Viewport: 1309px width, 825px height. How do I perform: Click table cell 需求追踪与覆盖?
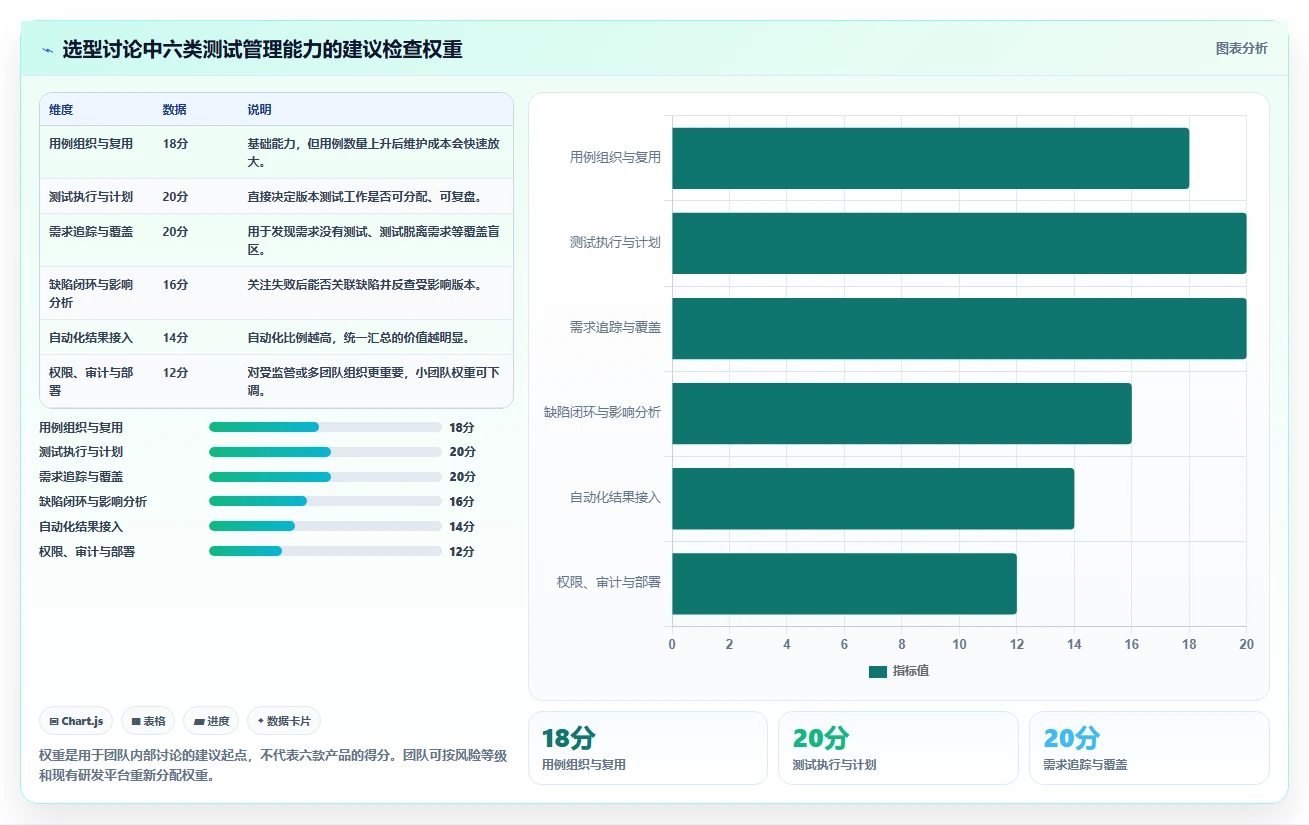tap(91, 232)
